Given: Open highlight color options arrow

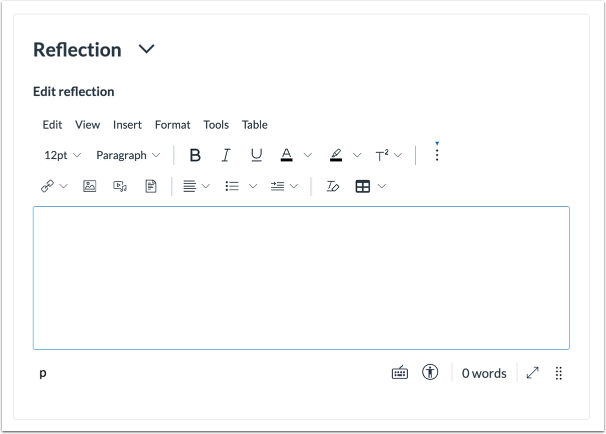Looking at the screenshot, I should [x=357, y=155].
